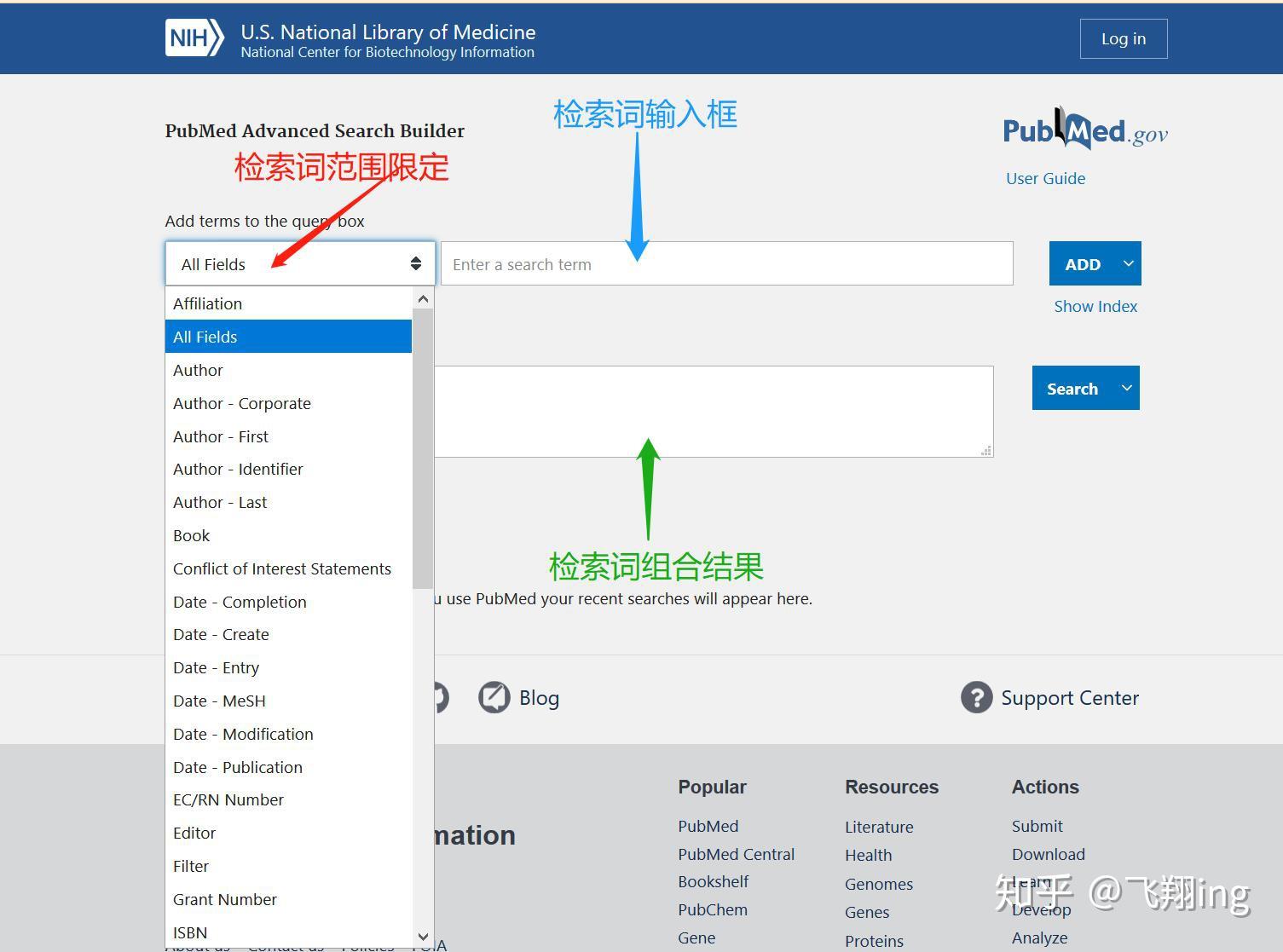
Task: Click the search term input box
Action: click(x=726, y=263)
